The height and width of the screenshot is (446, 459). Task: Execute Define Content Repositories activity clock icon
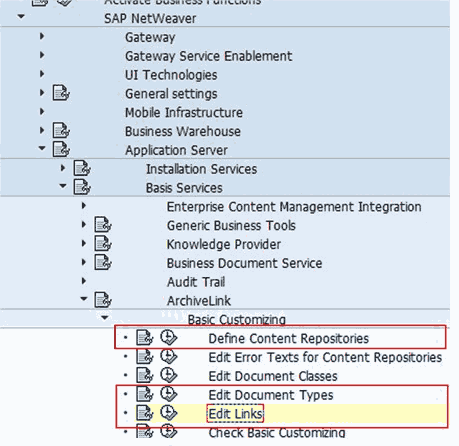coord(169,337)
